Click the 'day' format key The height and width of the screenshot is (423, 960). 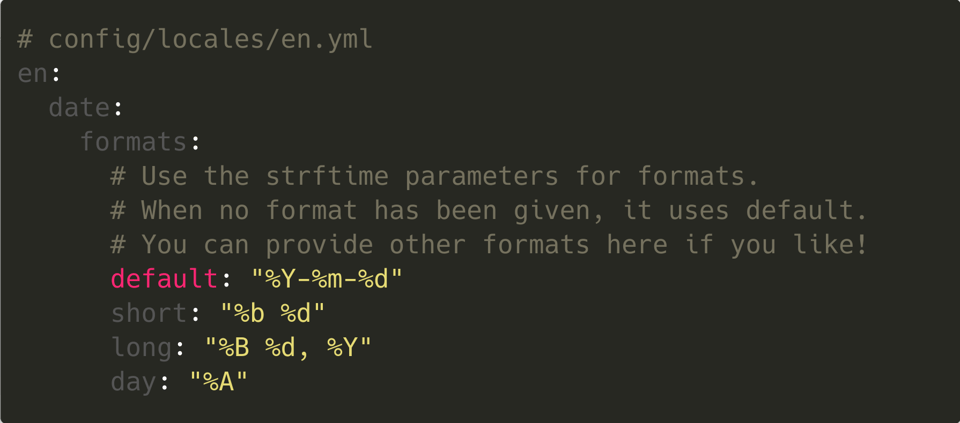pos(133,381)
